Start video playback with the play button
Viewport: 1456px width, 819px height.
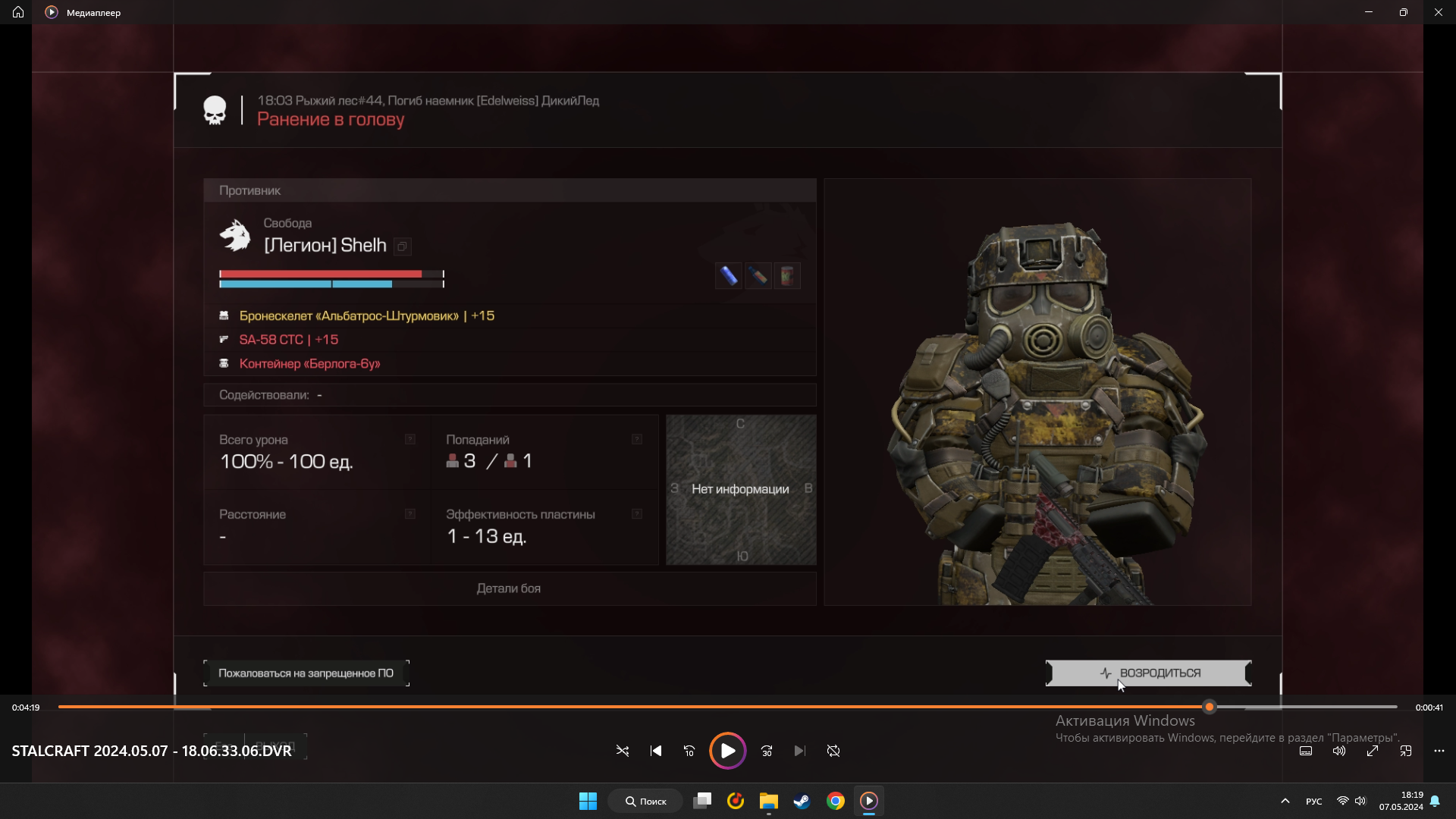pyautogui.click(x=727, y=751)
